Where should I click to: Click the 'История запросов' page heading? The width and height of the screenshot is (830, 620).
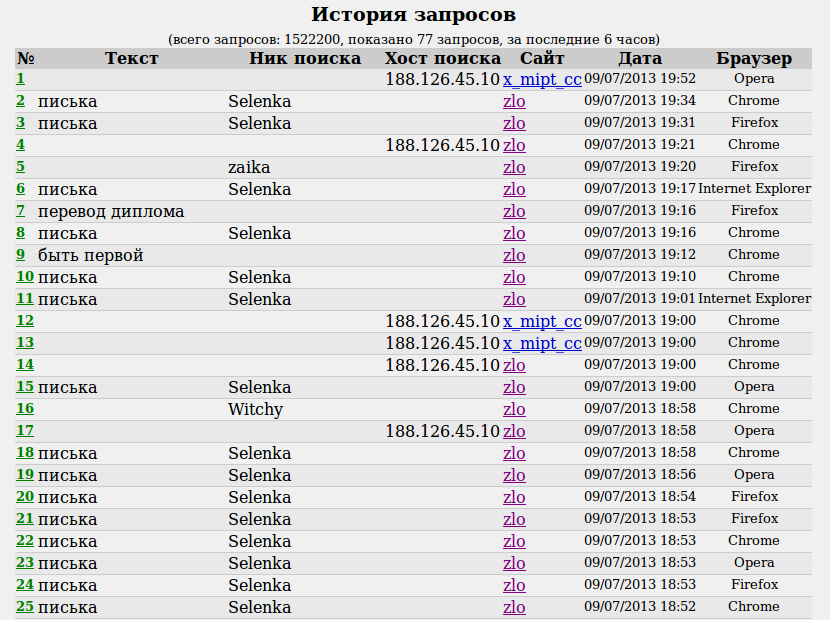[x=414, y=14]
